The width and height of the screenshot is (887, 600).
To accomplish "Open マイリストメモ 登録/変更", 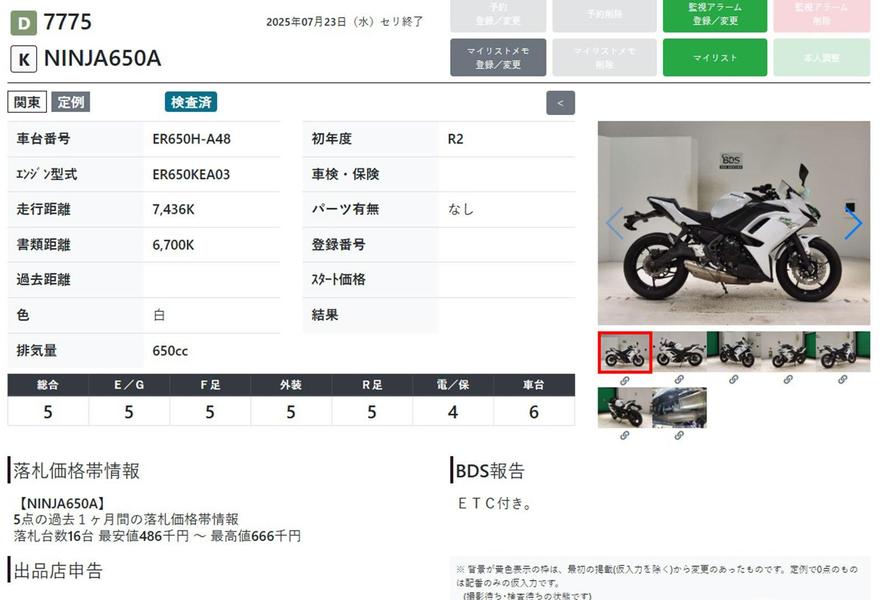I will point(498,58).
